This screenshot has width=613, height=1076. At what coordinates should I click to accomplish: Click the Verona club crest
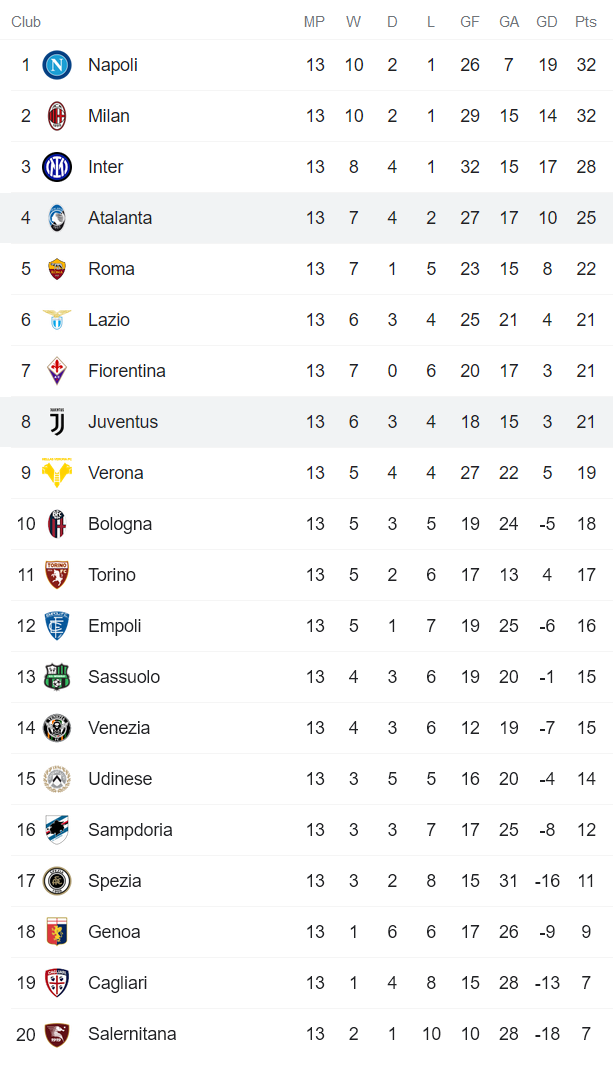[x=57, y=473]
